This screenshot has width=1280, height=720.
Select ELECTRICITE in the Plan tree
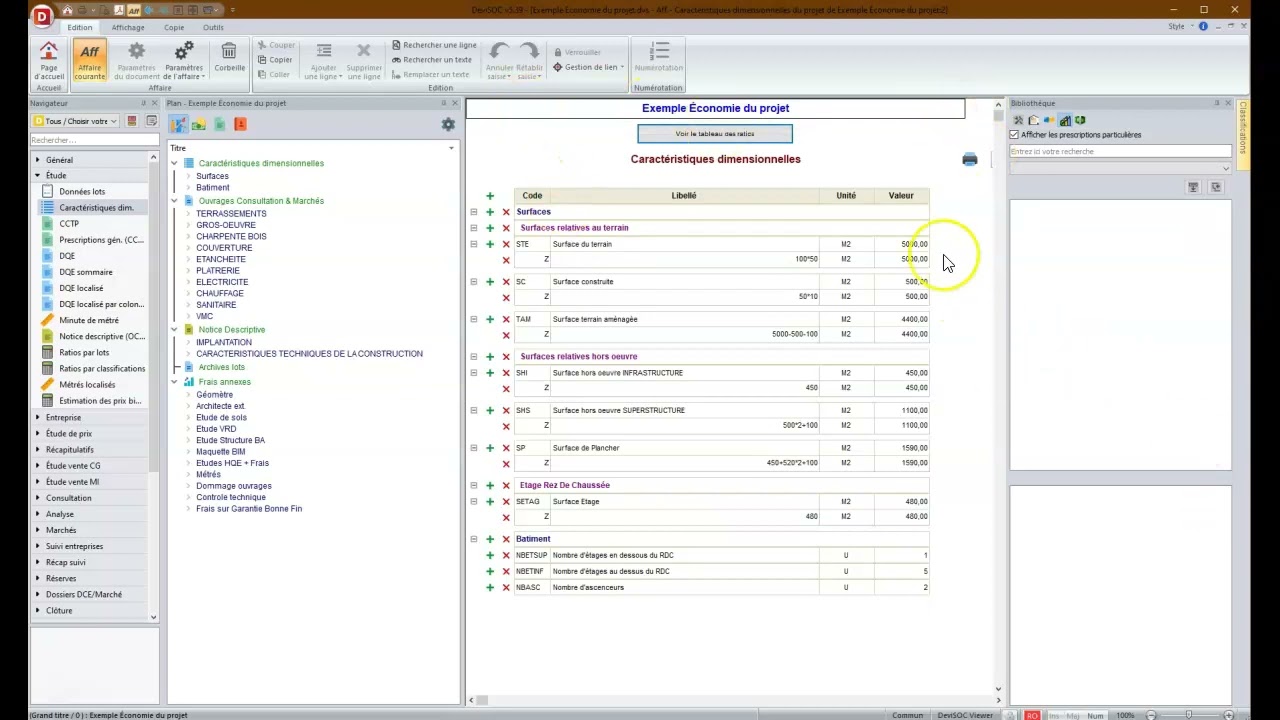pos(222,282)
